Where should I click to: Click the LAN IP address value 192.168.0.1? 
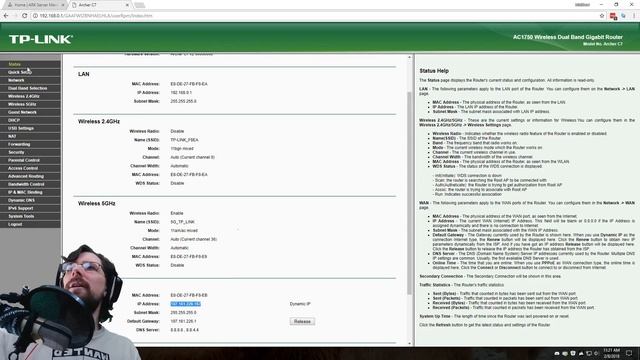[181, 93]
